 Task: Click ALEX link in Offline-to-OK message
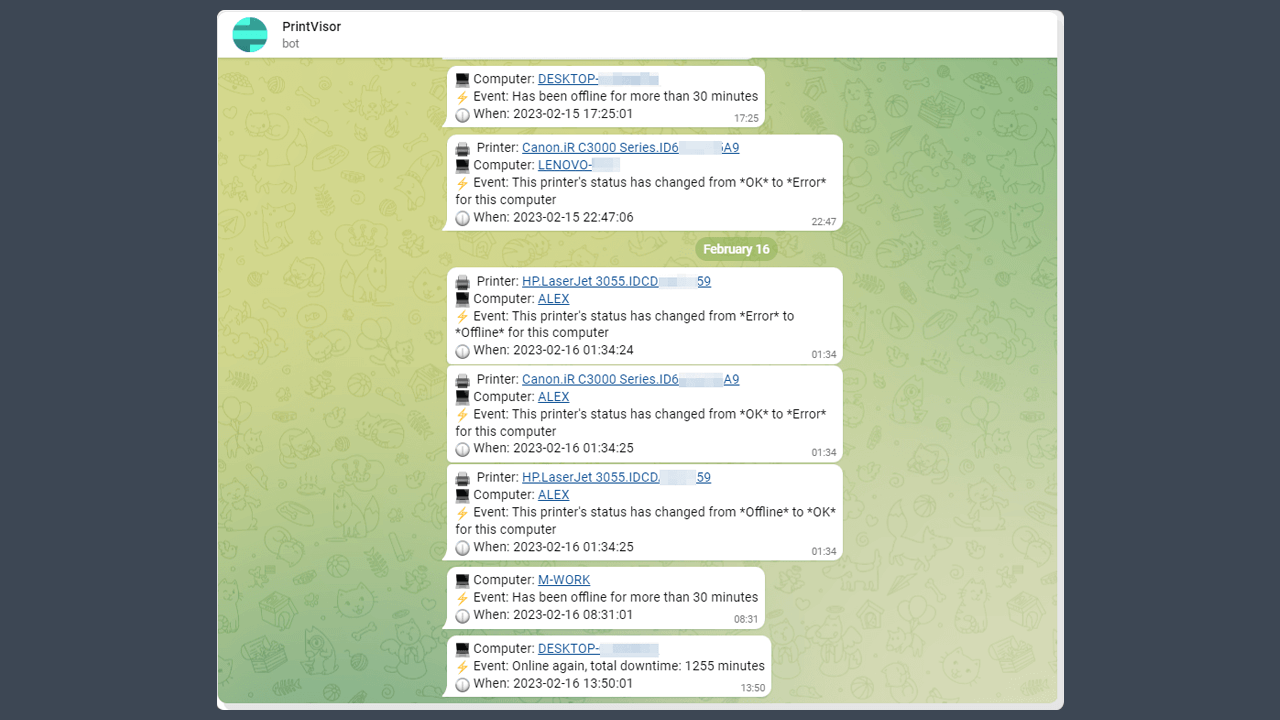click(553, 495)
